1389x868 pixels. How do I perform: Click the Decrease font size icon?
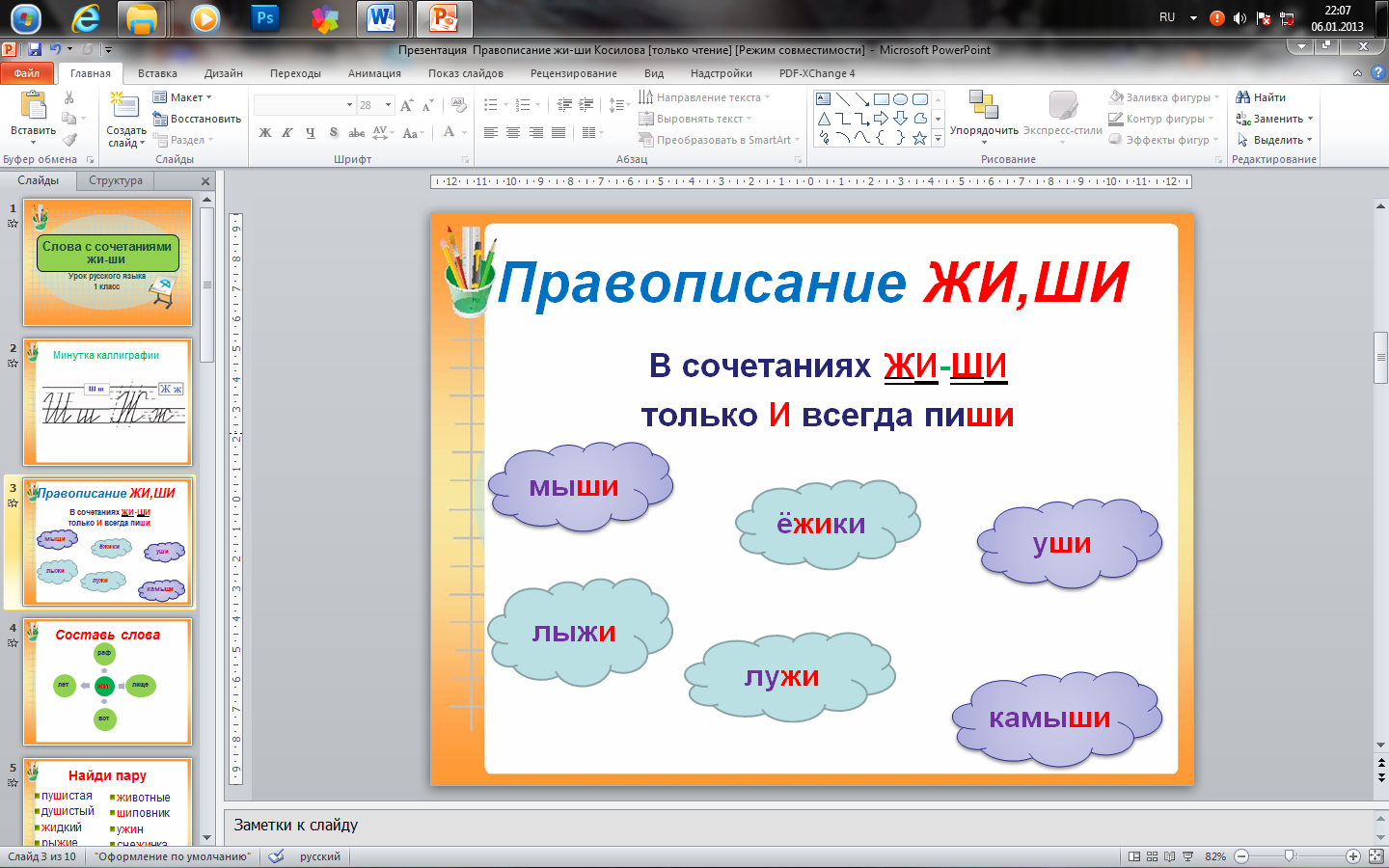click(x=427, y=105)
